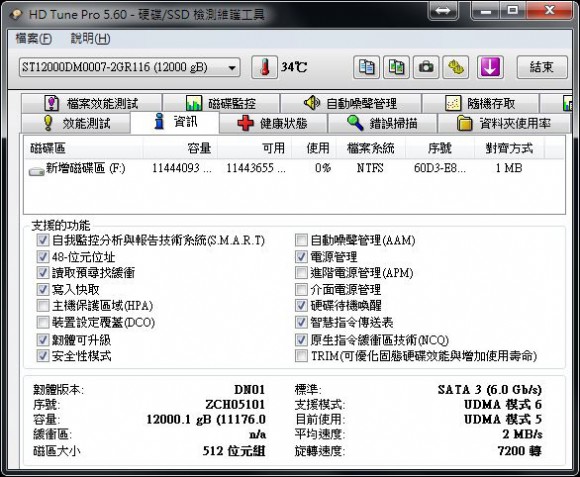Image resolution: width=580 pixels, height=477 pixels.
Task: Select the 新增磁碟區 (F:) drive icon row
Action: point(294,169)
